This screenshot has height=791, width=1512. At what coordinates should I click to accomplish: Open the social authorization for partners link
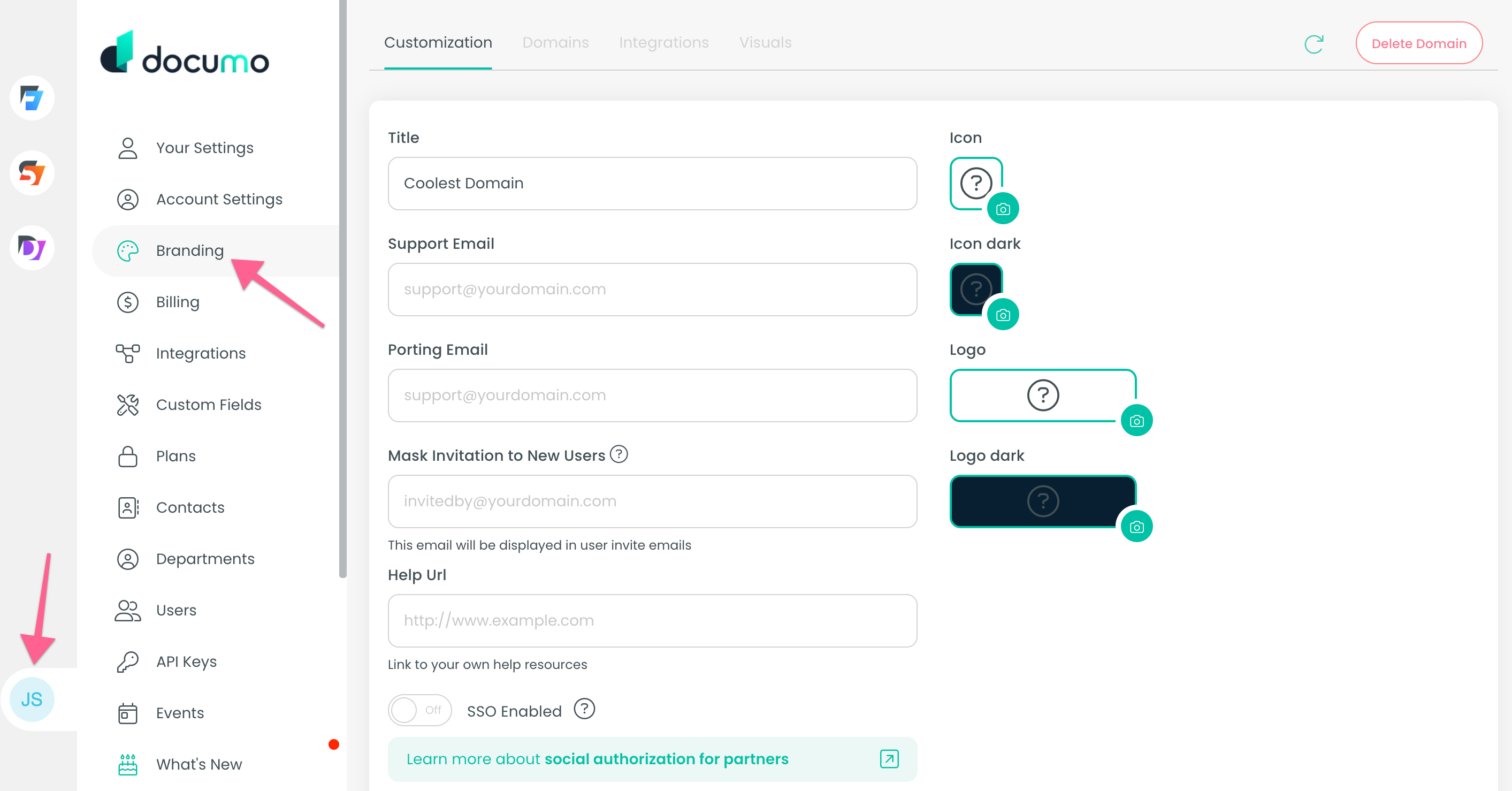pyautogui.click(x=666, y=759)
